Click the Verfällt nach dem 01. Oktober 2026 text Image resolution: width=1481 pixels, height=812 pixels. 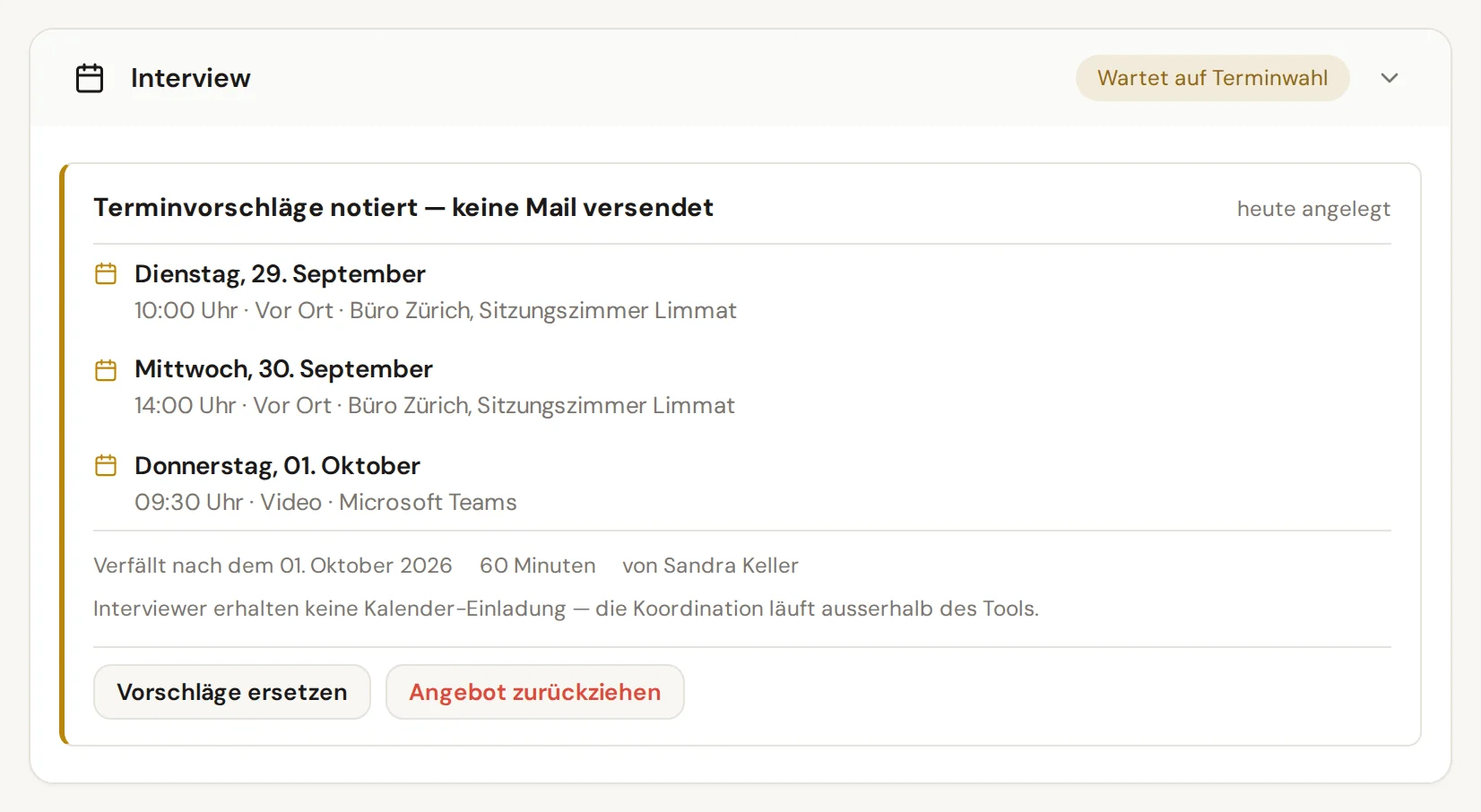click(x=273, y=566)
